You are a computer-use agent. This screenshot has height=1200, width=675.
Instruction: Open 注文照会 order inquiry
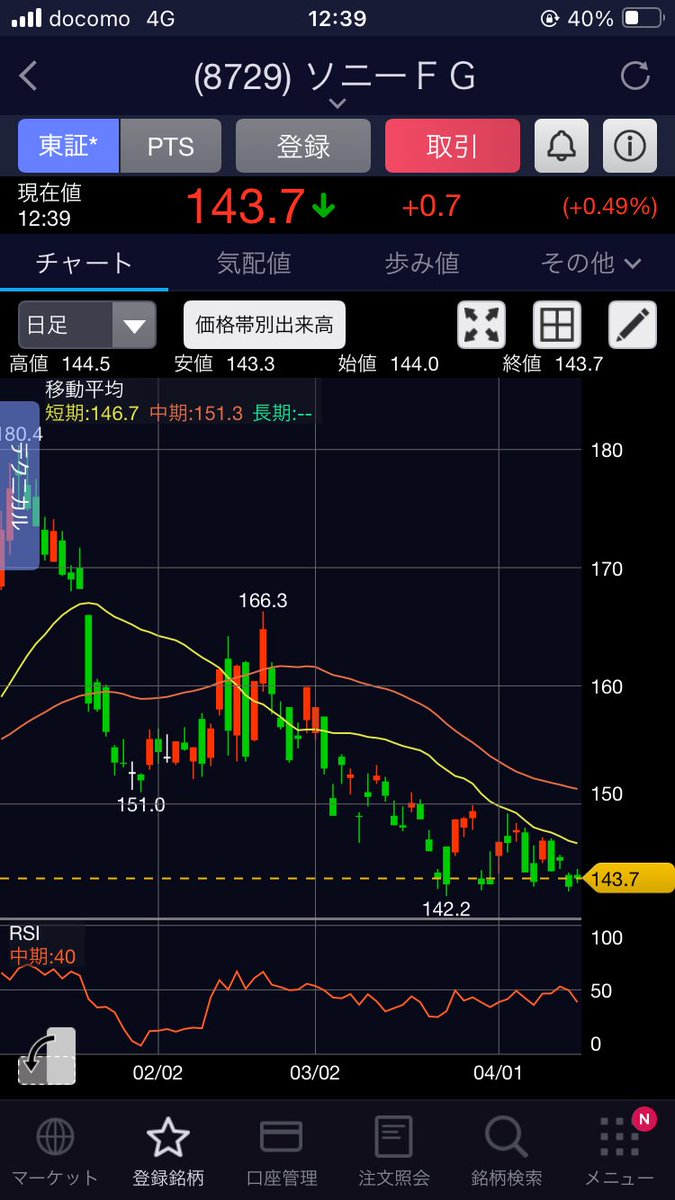[394, 1153]
